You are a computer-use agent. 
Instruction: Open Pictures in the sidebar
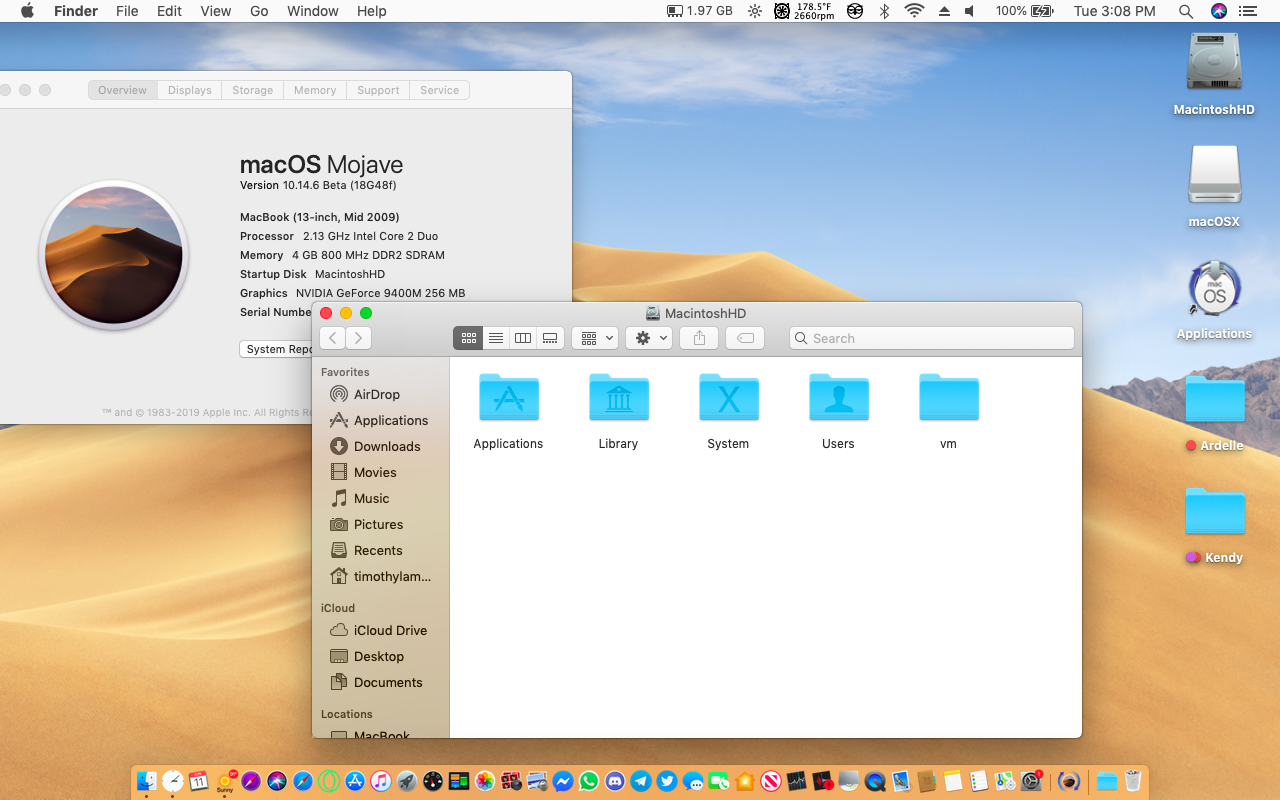coord(380,524)
